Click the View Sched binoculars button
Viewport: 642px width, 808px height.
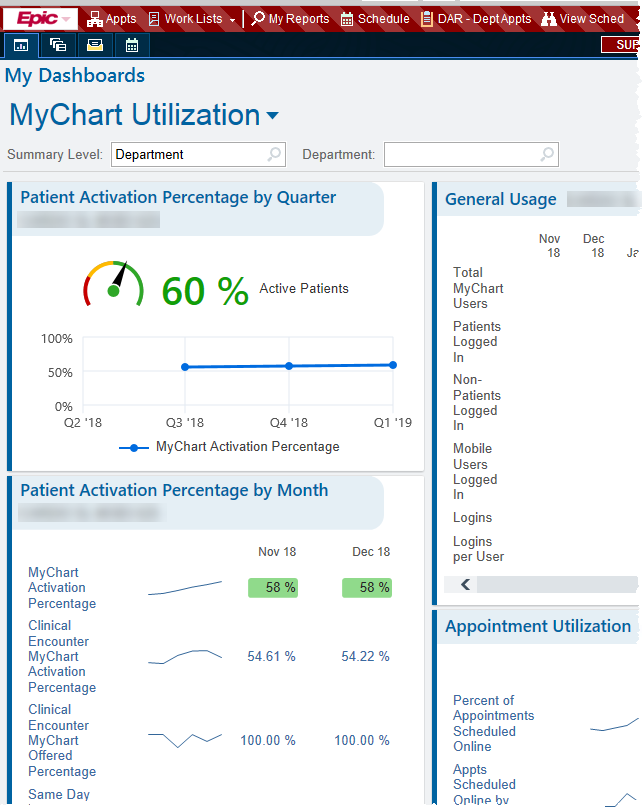(x=583, y=19)
